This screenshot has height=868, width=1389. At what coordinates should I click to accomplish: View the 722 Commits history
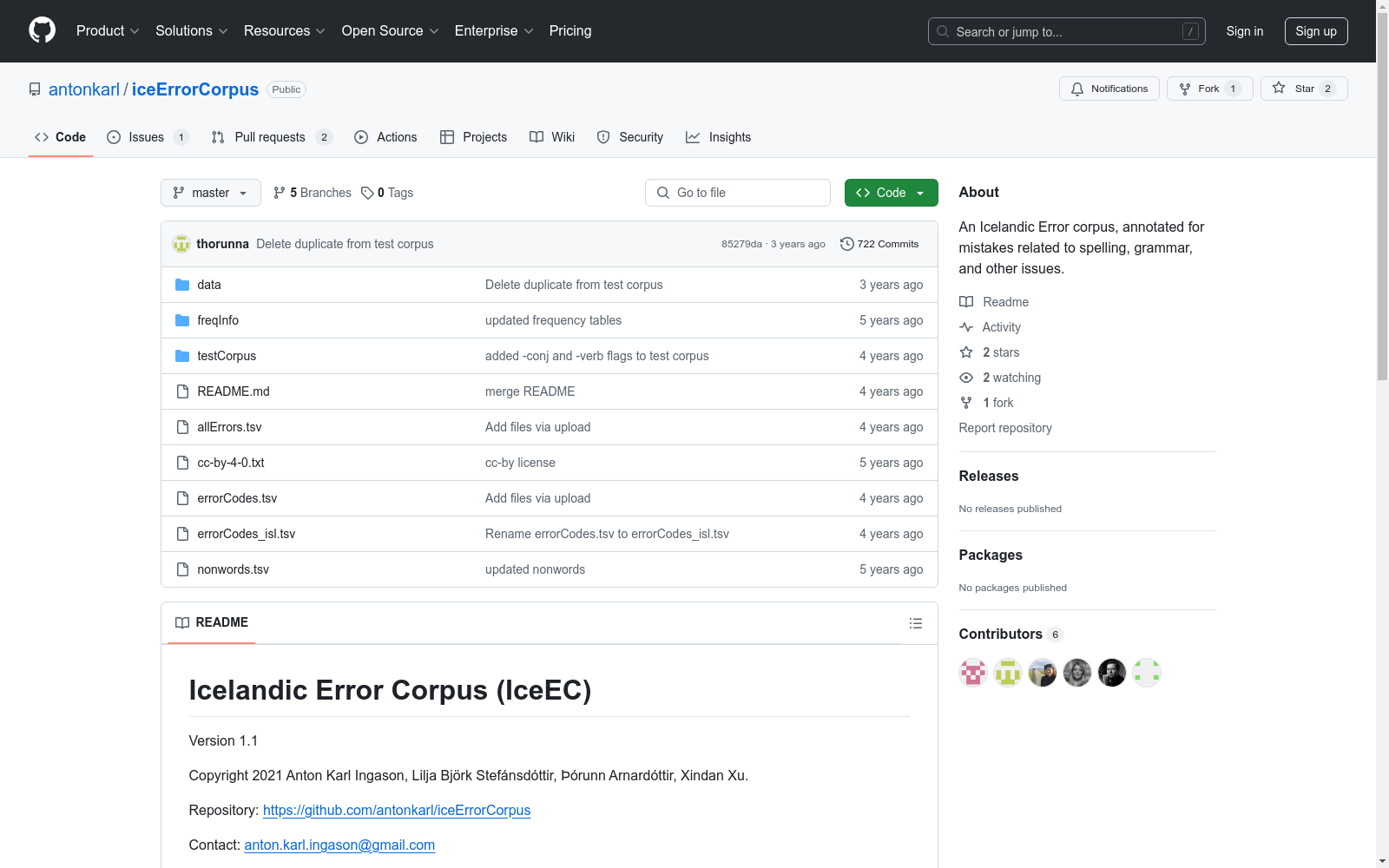coord(879,244)
